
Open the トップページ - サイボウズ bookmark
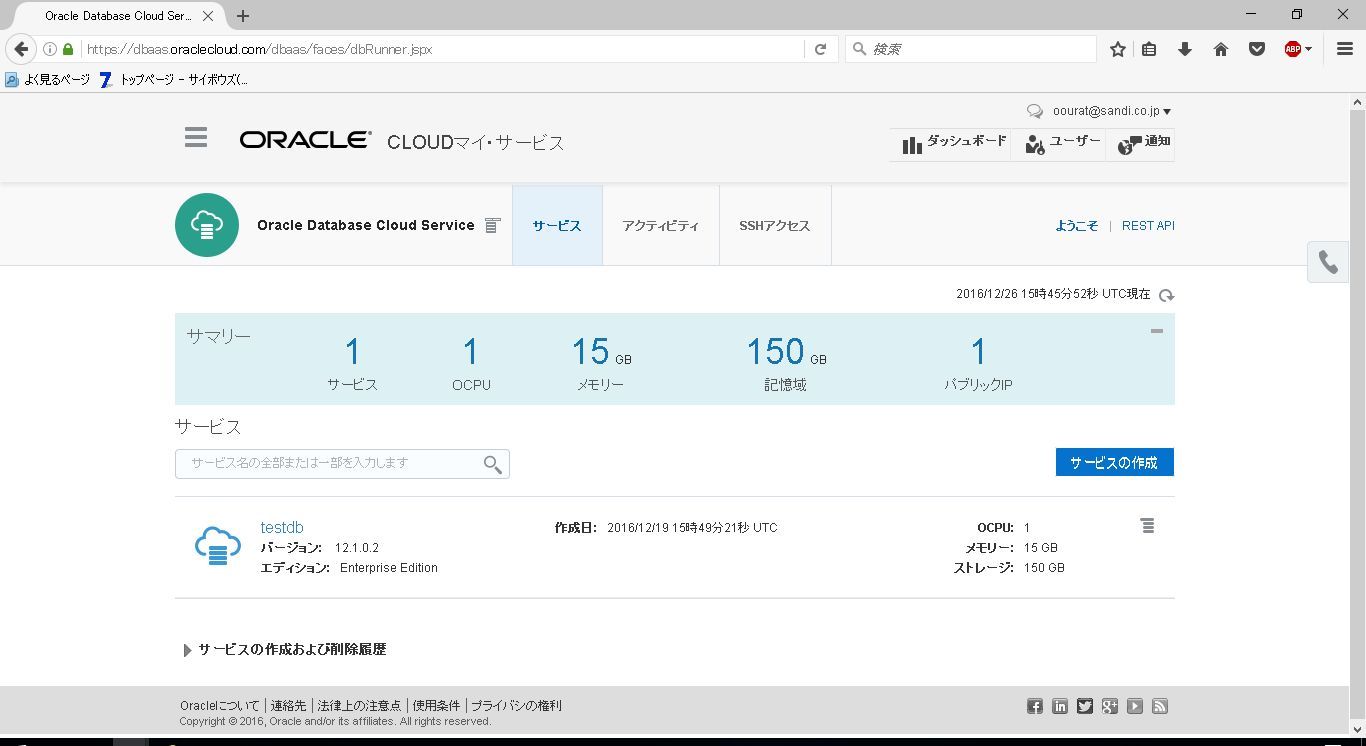click(x=174, y=80)
